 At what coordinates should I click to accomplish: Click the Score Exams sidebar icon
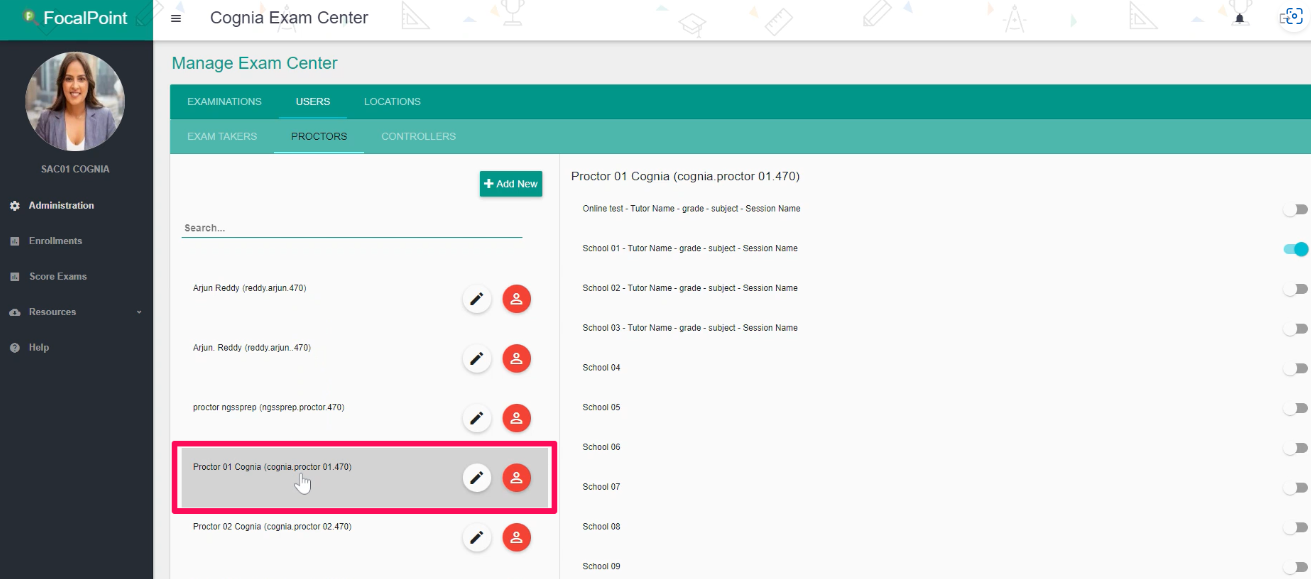pyautogui.click(x=15, y=277)
